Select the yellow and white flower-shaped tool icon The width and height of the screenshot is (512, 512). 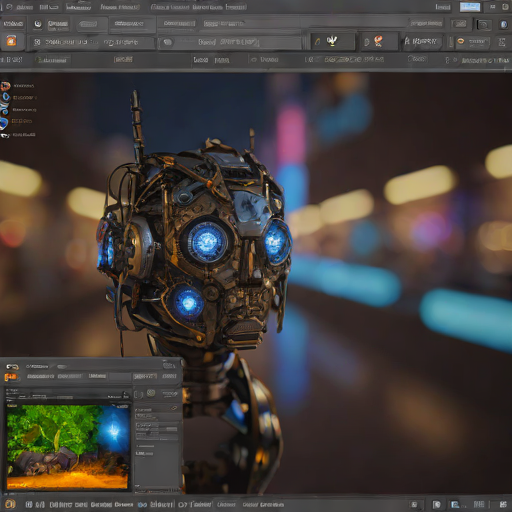332,41
